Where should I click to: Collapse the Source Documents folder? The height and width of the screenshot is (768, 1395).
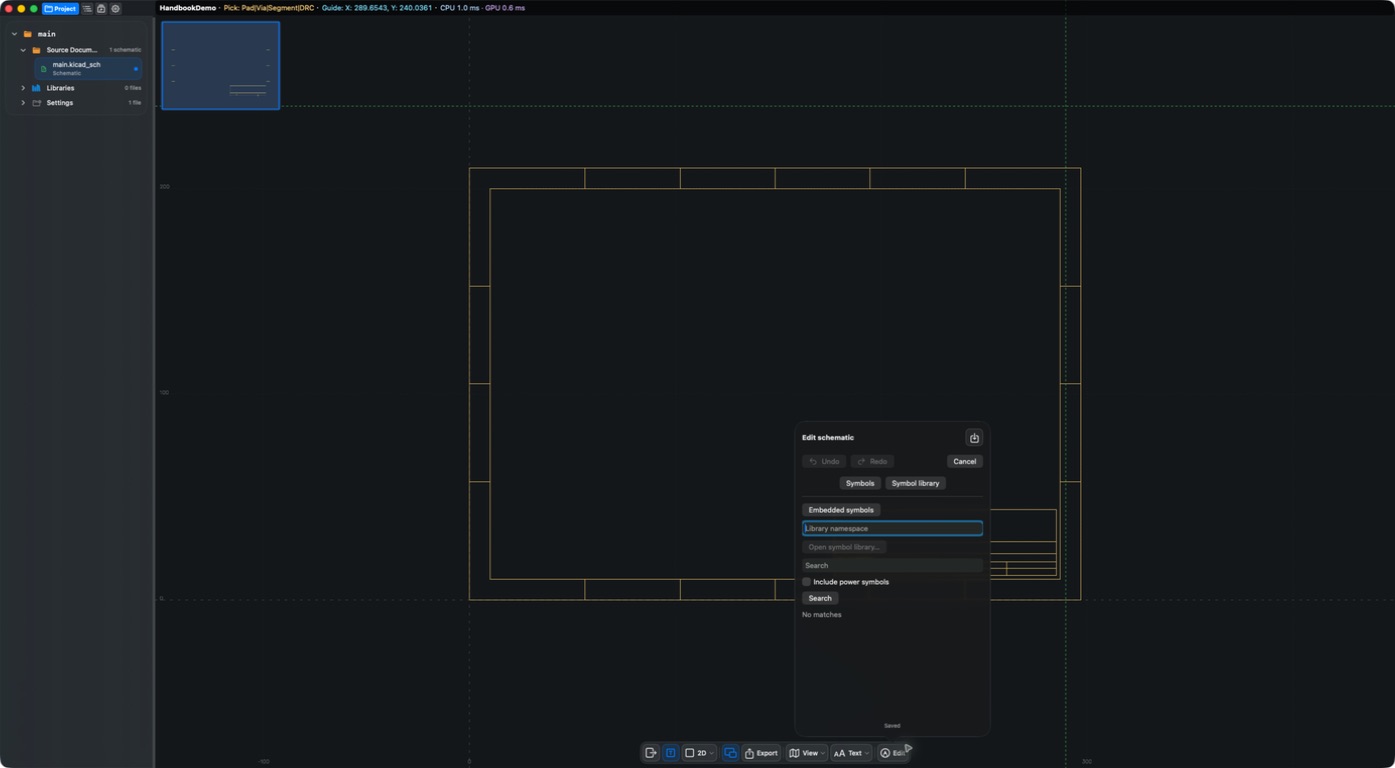click(23, 50)
